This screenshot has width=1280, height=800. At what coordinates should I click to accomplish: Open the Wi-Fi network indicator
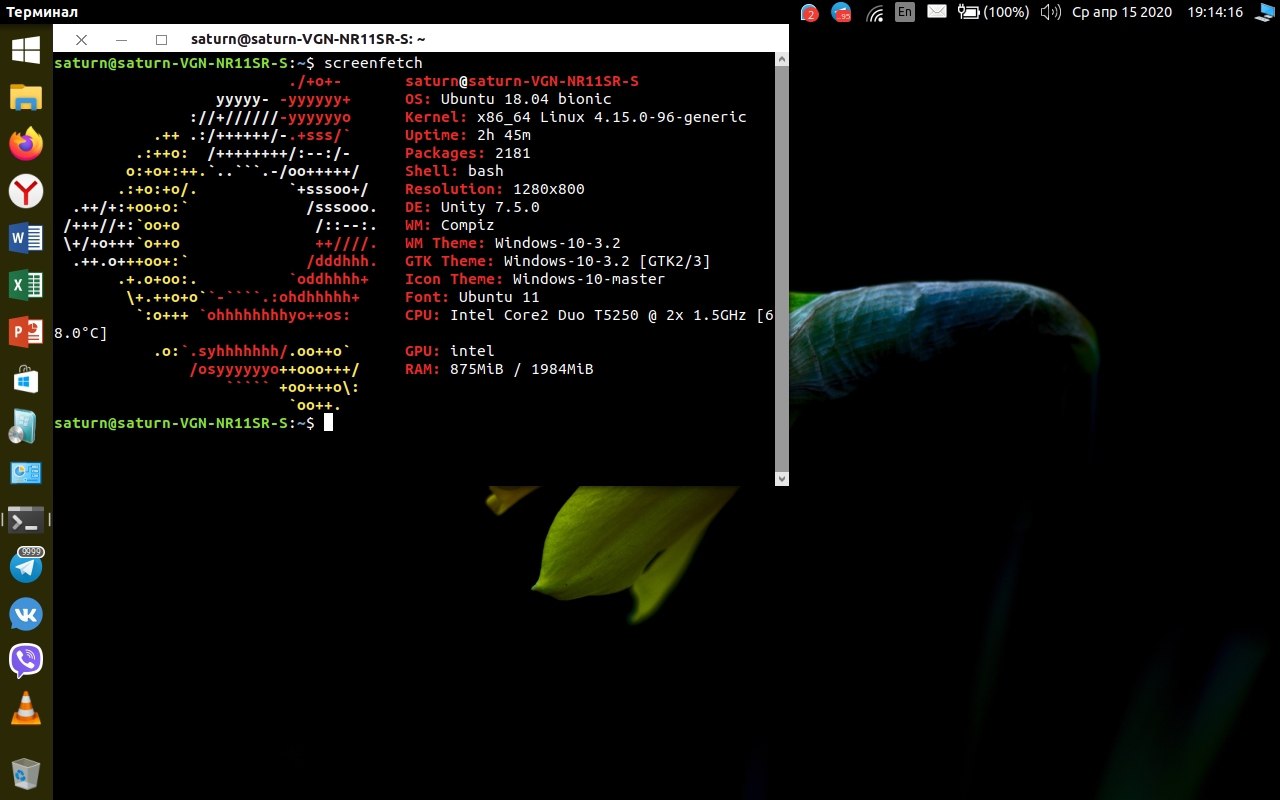[x=875, y=13]
